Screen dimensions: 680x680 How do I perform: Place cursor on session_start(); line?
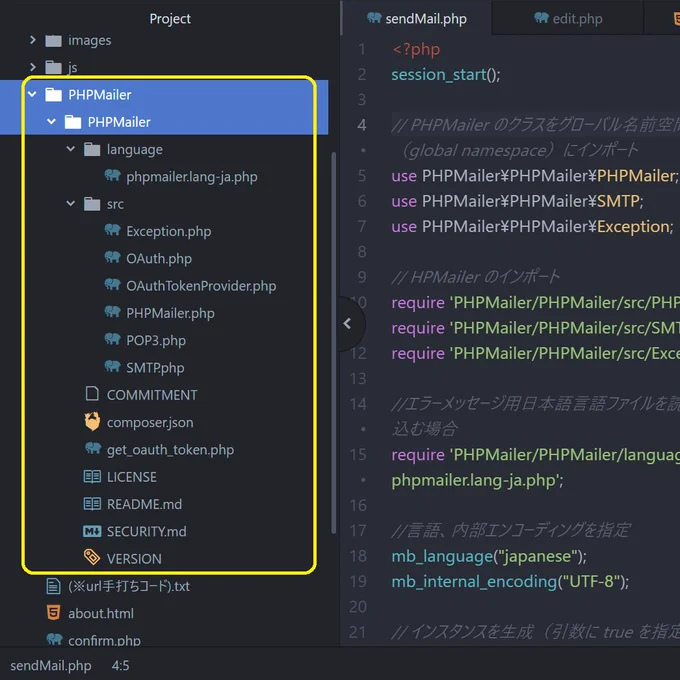point(446,75)
